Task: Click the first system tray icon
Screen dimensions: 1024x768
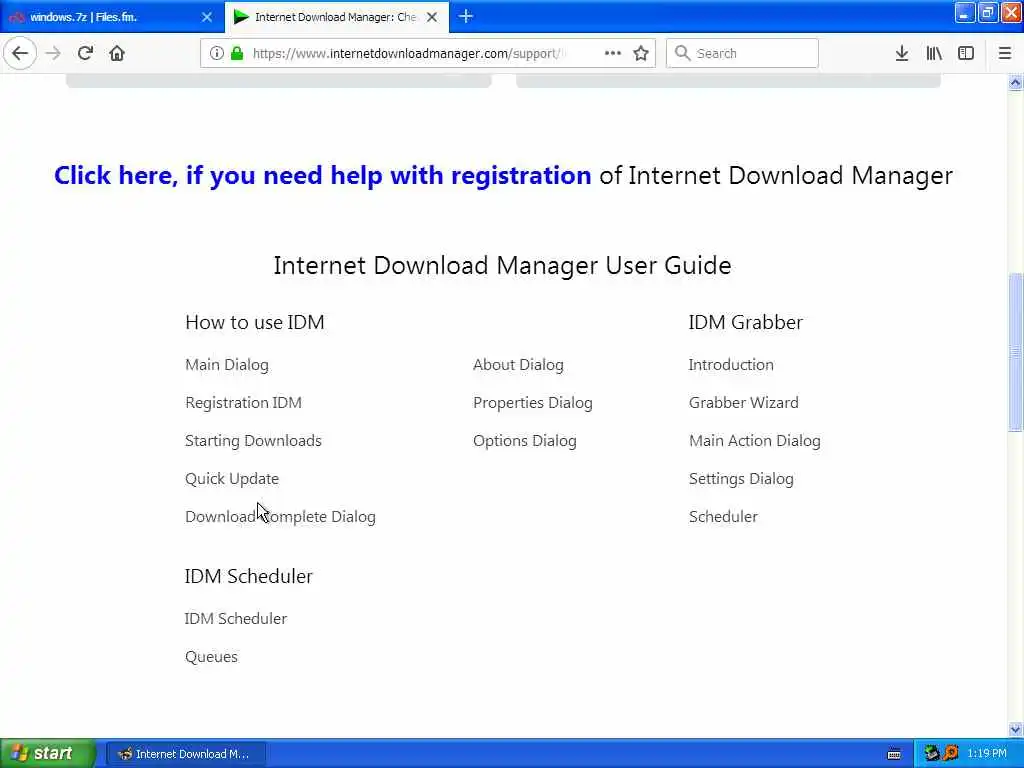Action: [x=931, y=753]
